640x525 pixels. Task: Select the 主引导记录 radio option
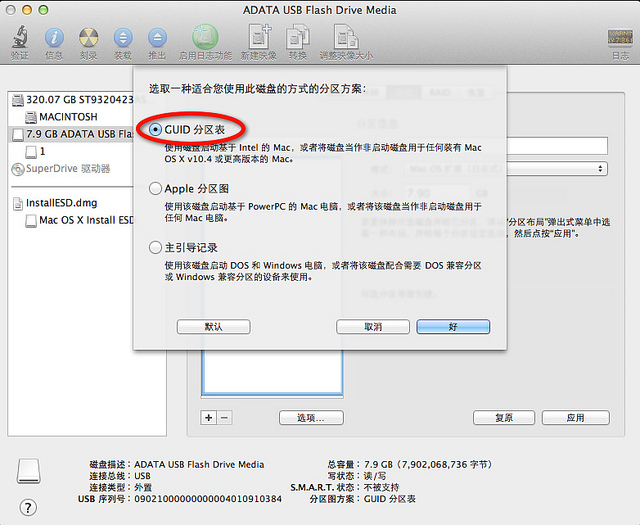tap(155, 247)
